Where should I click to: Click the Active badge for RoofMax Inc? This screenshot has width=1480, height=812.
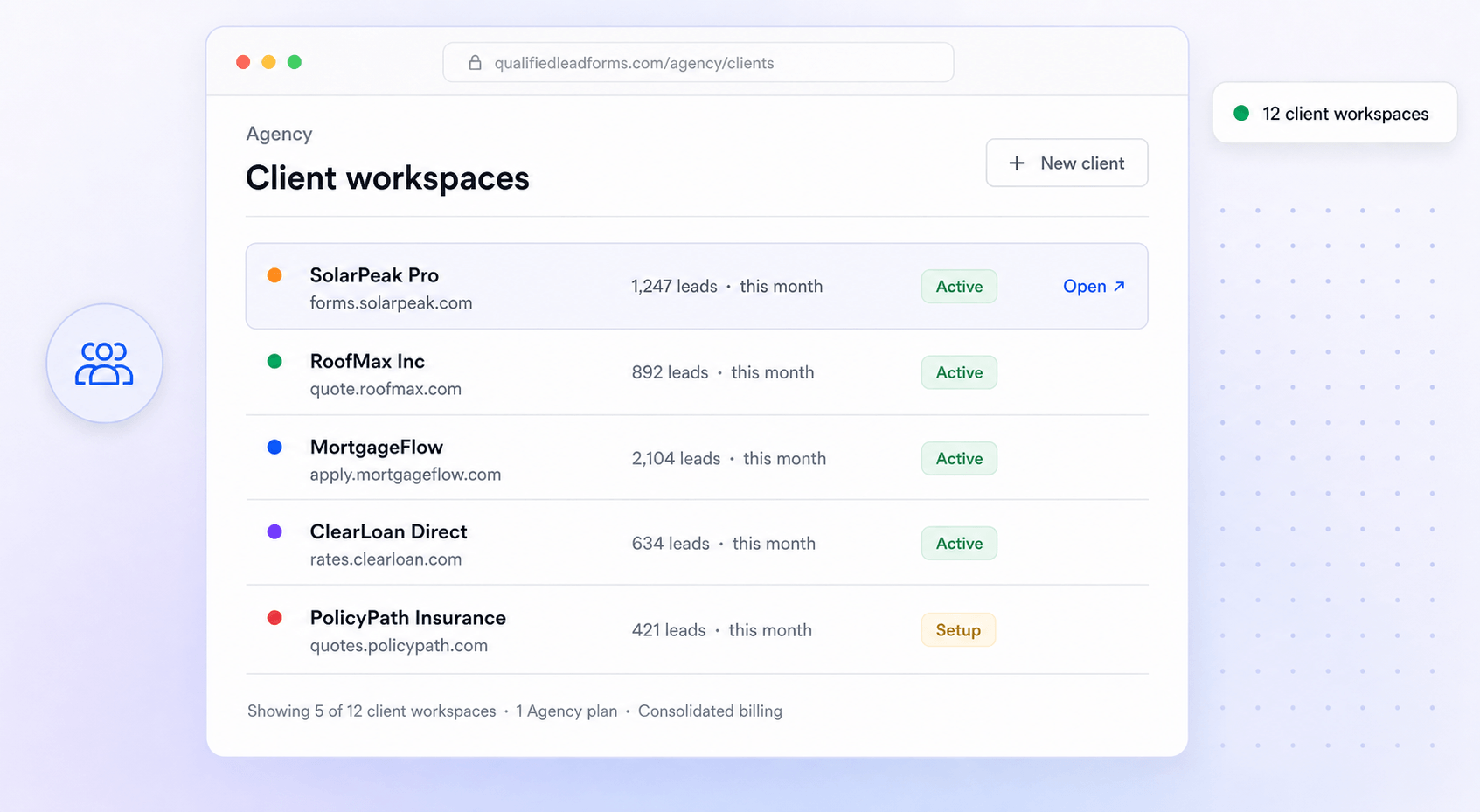coord(959,372)
